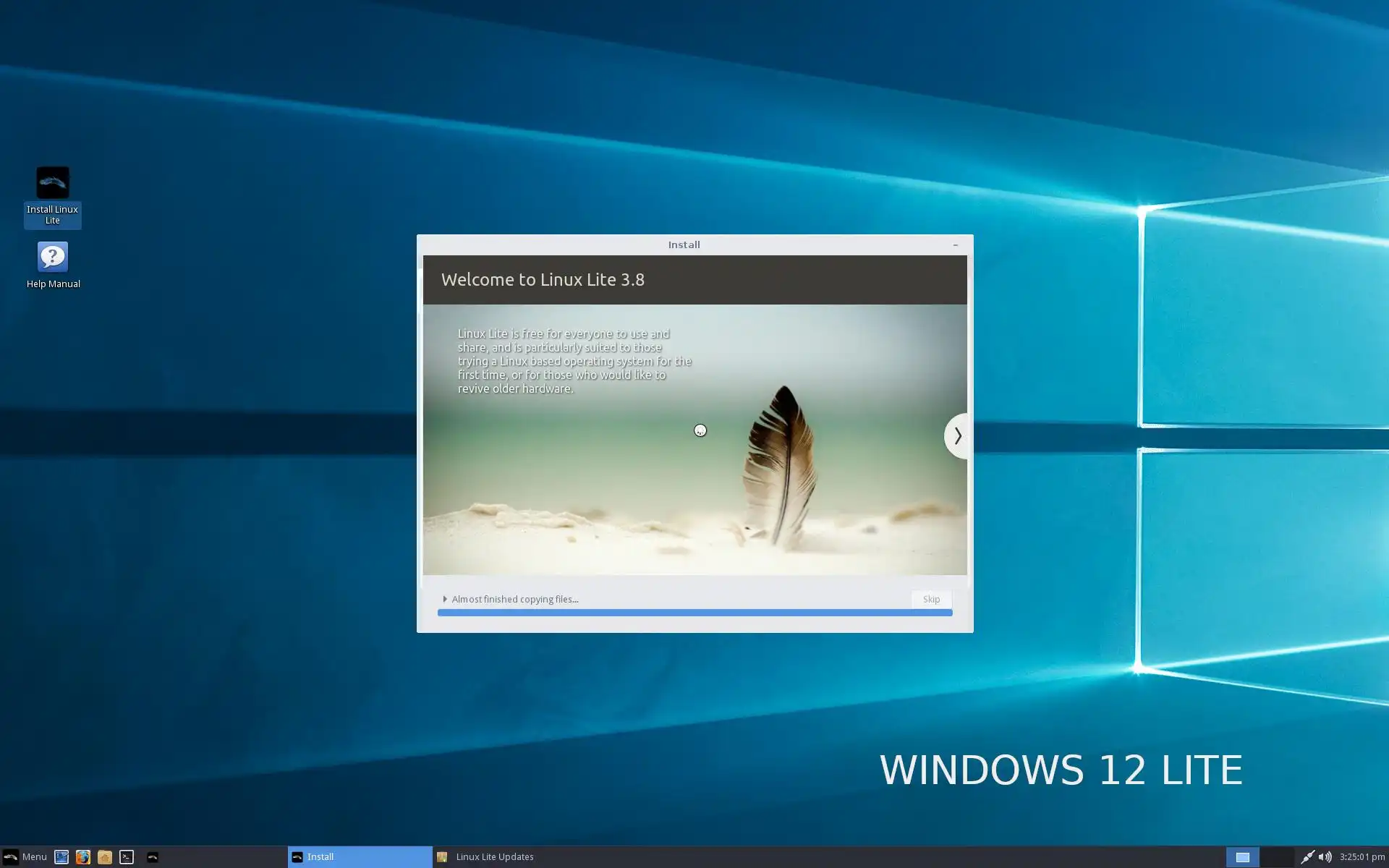Open the Menu button on the panel
The height and width of the screenshot is (868, 1389).
coord(25,857)
